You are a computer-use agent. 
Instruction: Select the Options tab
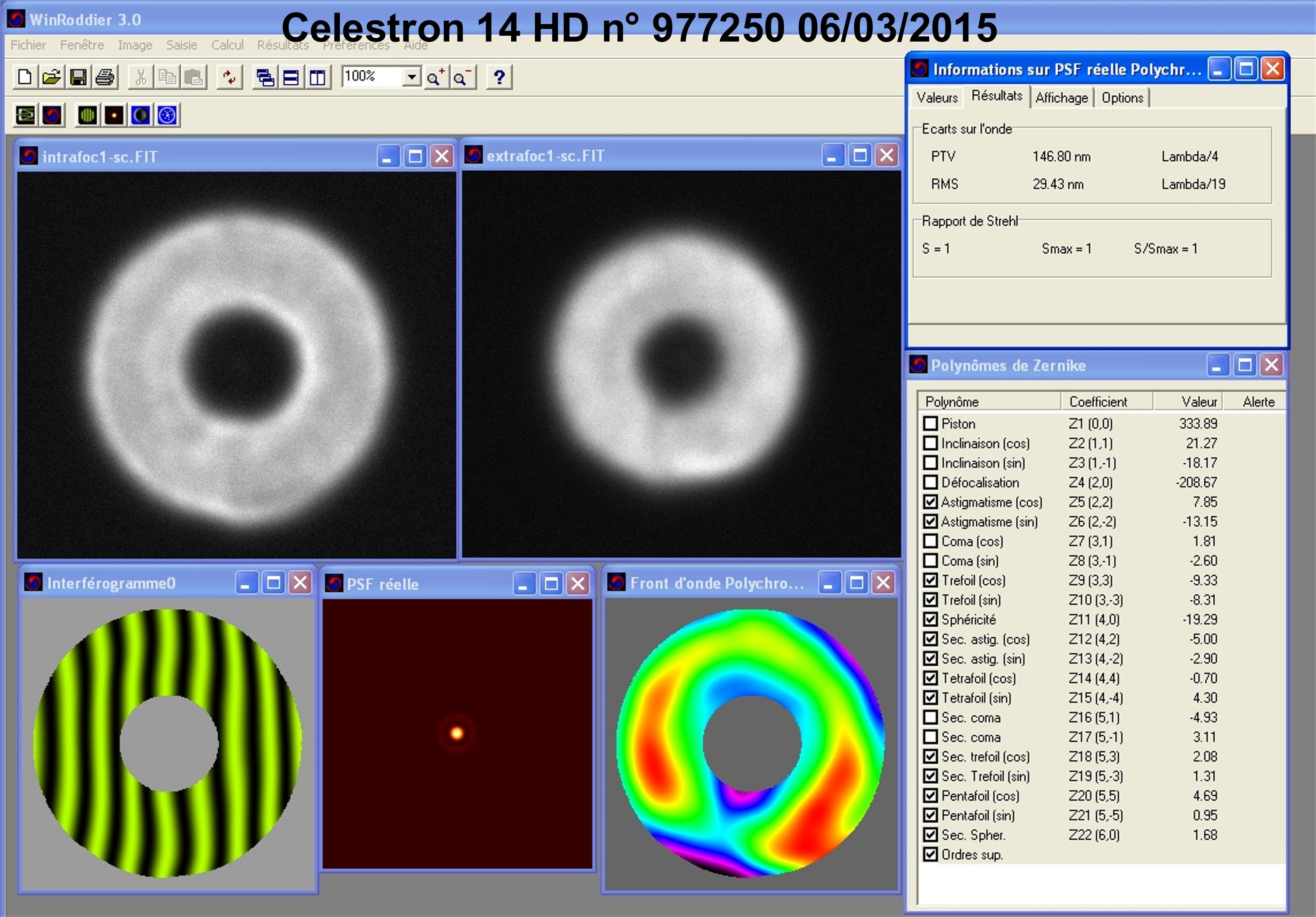tap(1122, 97)
